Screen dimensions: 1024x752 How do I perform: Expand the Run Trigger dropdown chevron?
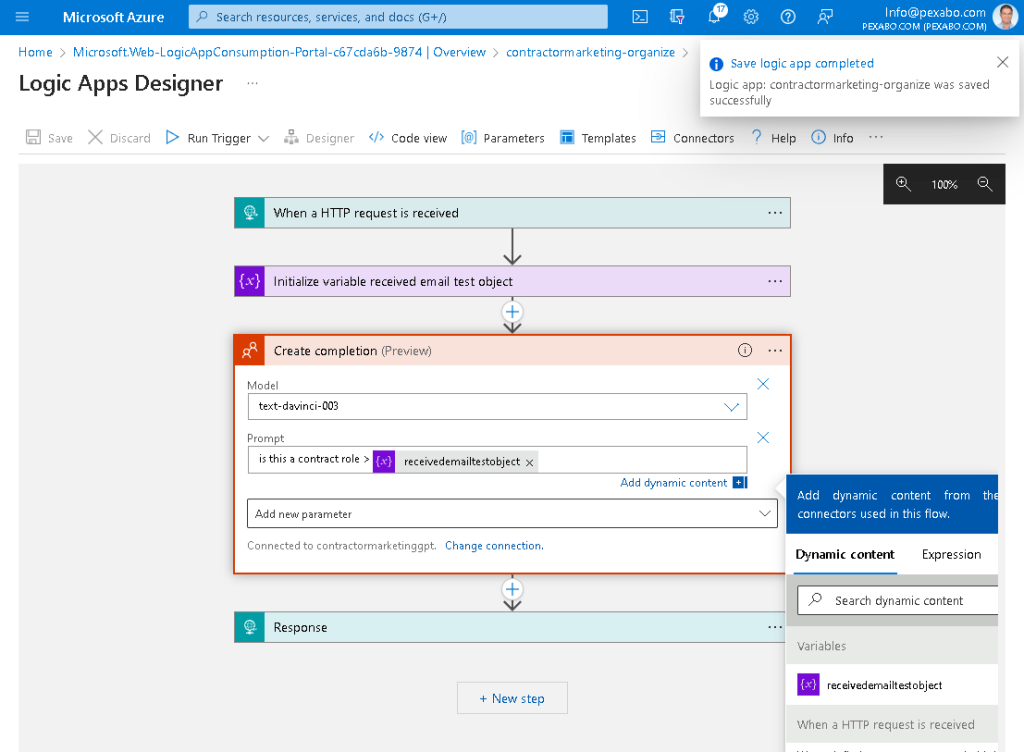click(263, 138)
